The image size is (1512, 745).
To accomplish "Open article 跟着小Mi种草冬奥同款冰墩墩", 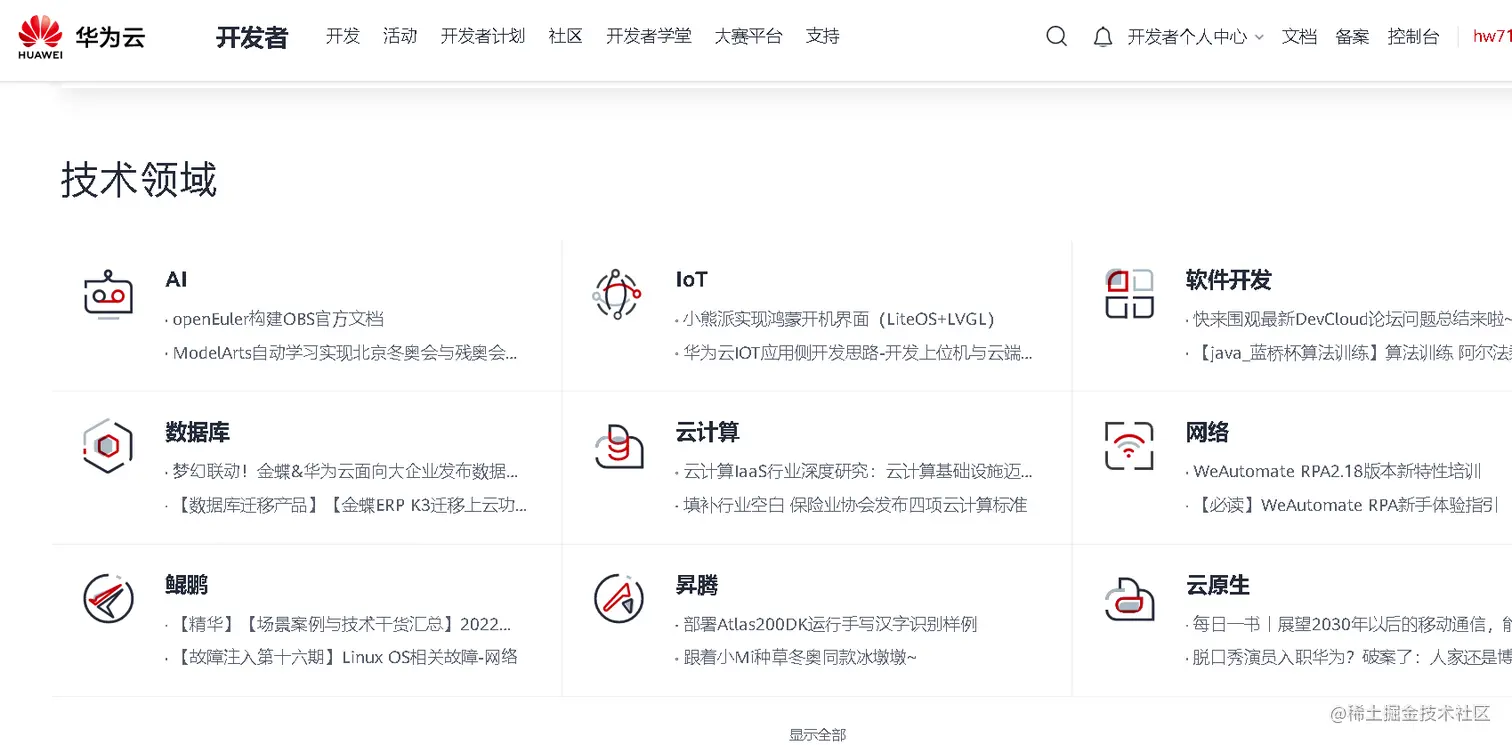I will click(x=800, y=657).
